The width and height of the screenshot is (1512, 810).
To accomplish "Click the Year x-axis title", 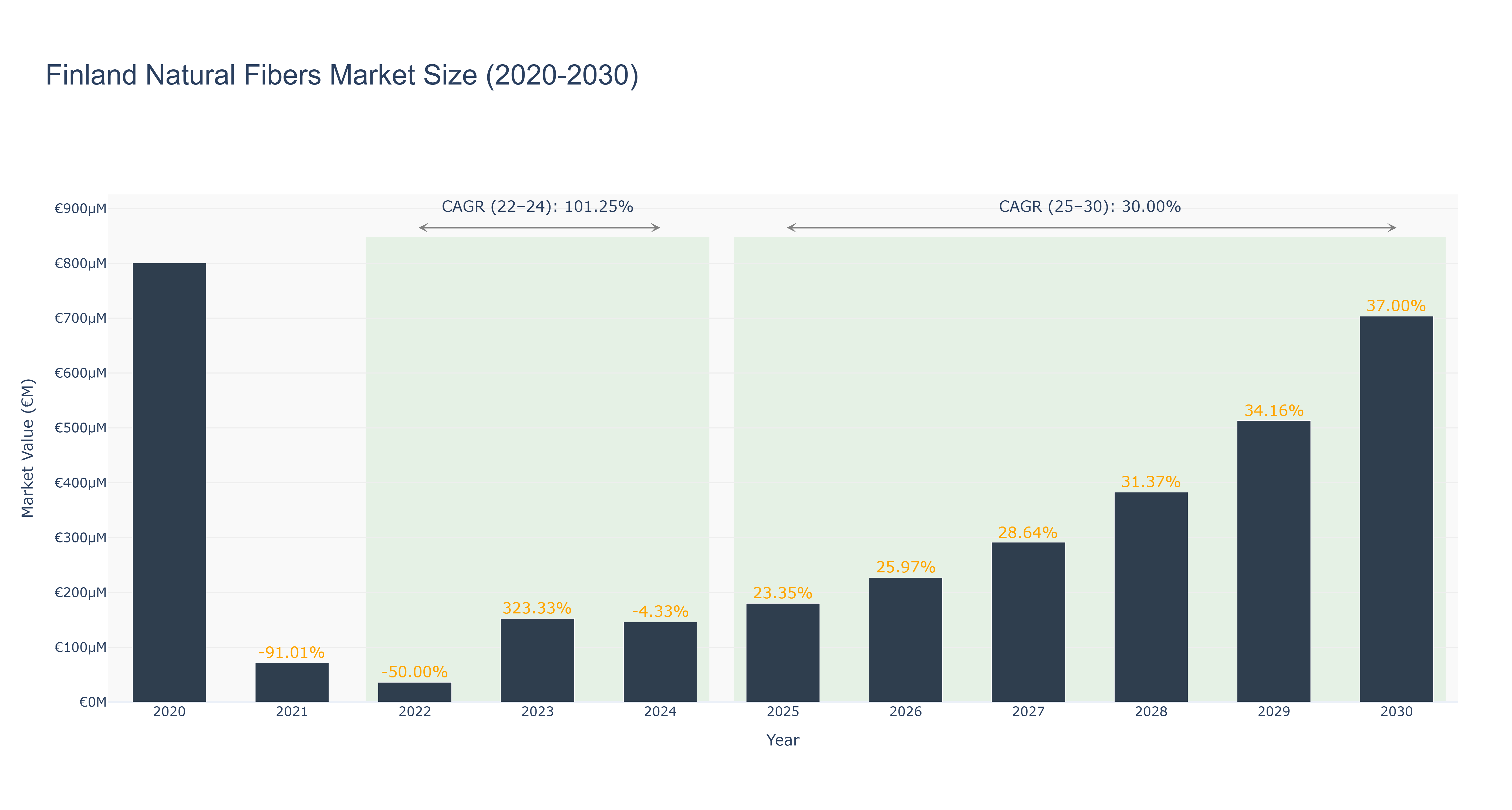I will (x=782, y=740).
